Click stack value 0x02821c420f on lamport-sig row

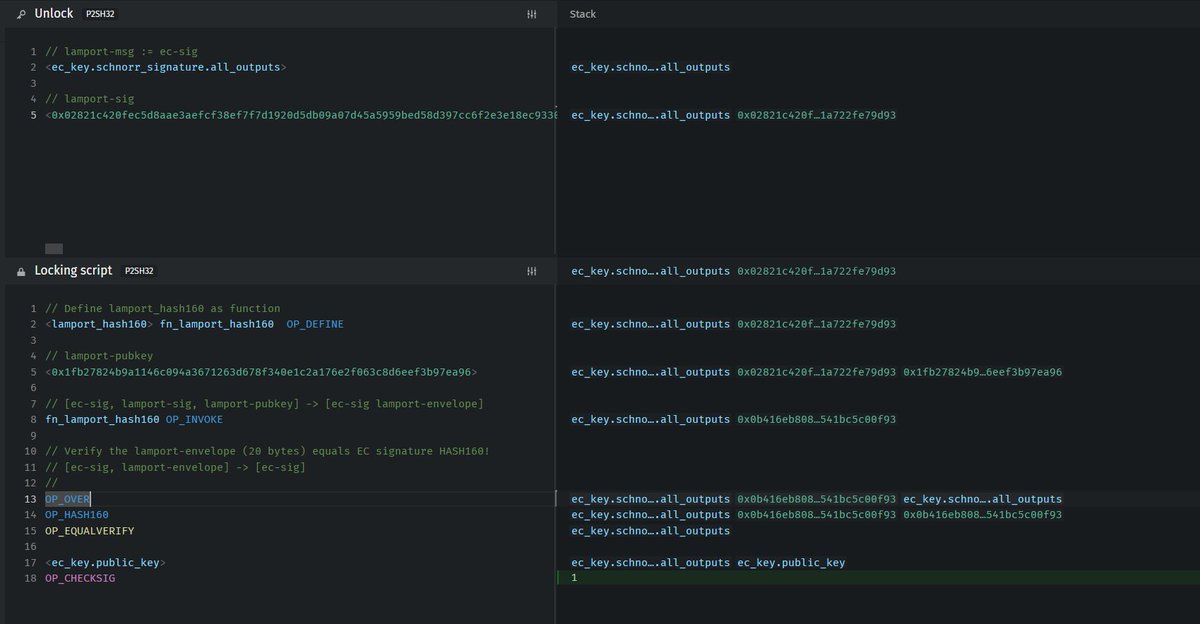pyautogui.click(x=817, y=115)
